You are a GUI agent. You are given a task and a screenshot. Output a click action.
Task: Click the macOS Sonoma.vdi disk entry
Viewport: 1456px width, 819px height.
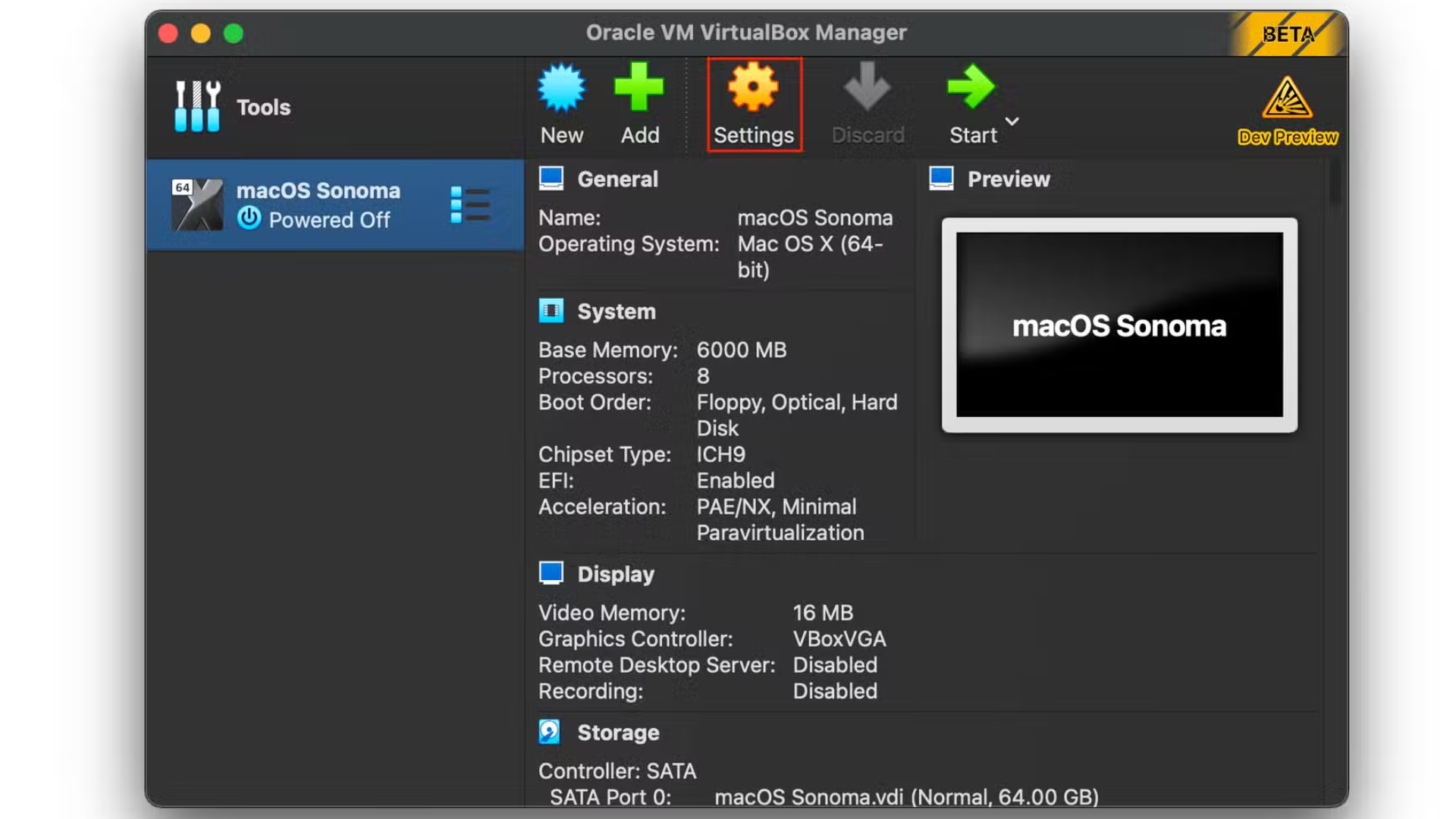906,797
